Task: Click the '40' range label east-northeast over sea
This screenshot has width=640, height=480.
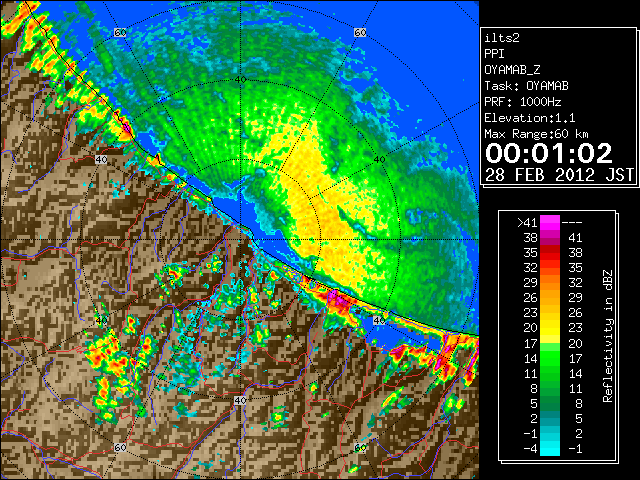Action: (x=379, y=160)
